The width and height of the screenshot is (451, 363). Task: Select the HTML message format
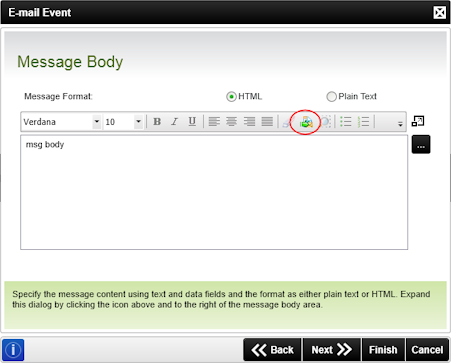click(231, 97)
